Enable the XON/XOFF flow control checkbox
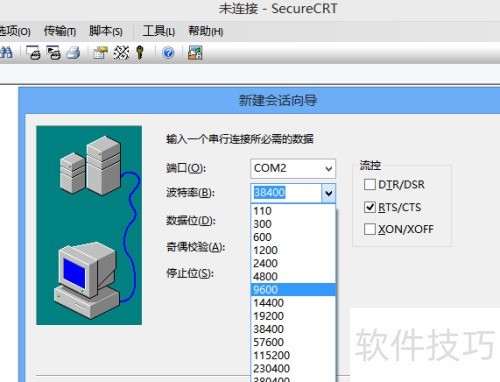The width and height of the screenshot is (500, 382). point(370,229)
